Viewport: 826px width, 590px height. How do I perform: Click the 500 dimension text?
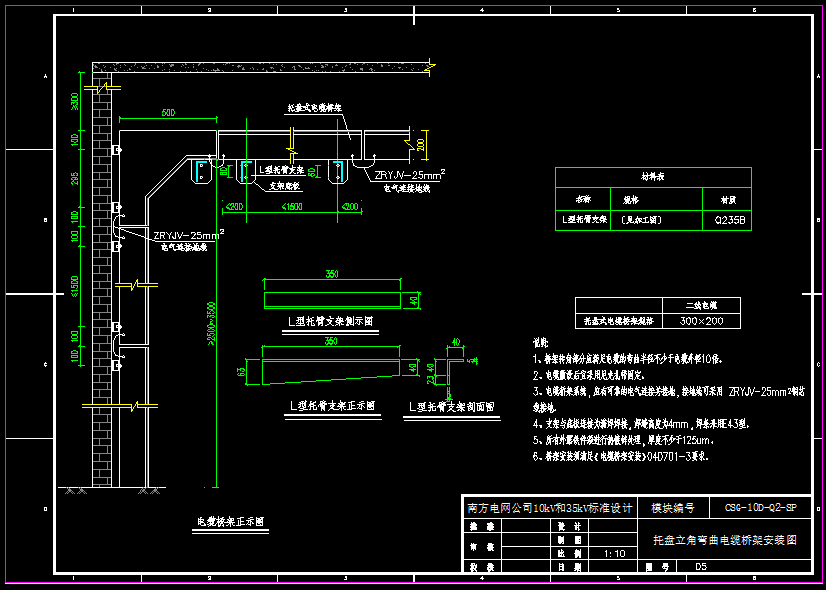168,113
